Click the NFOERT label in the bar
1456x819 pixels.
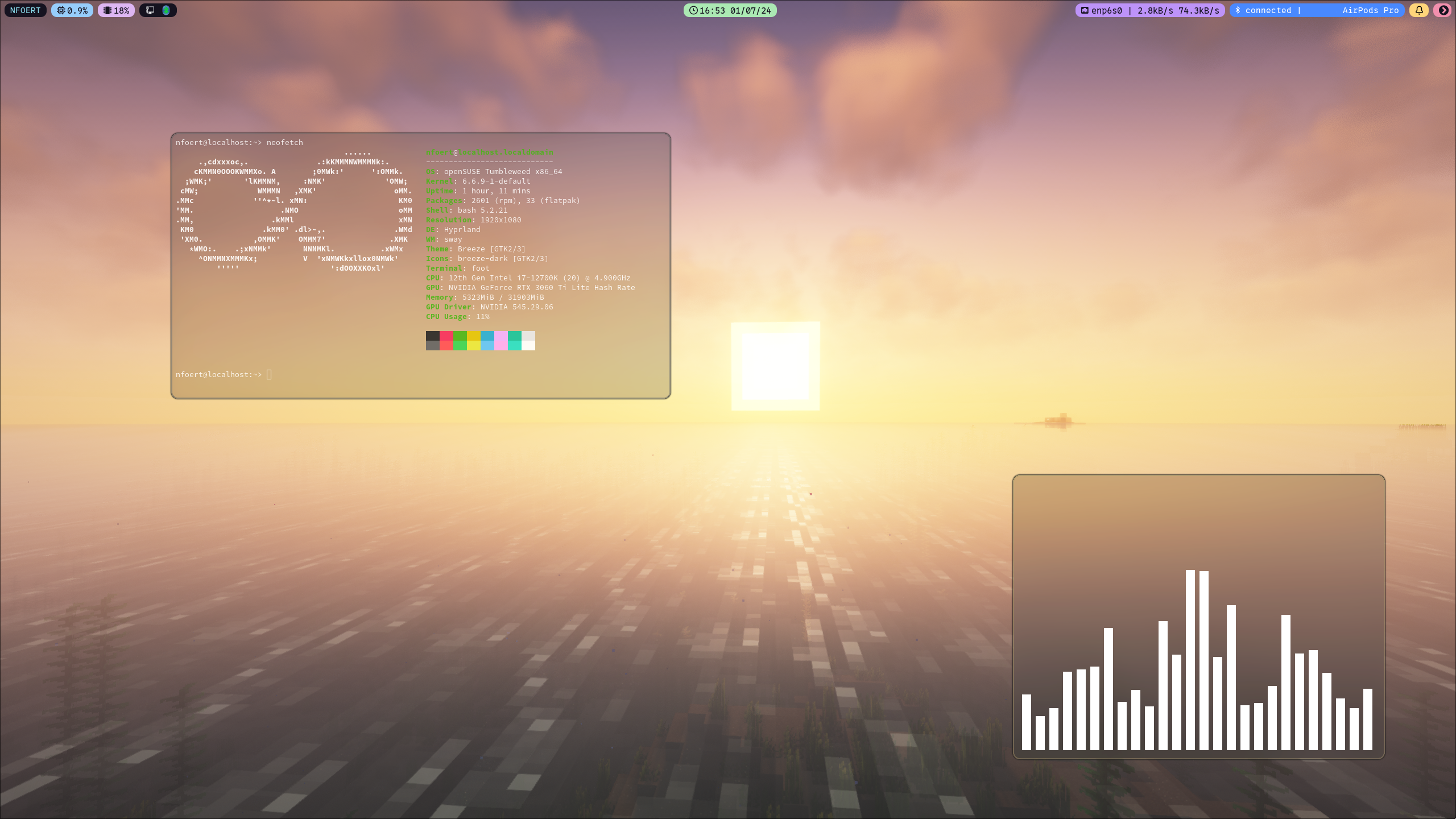pos(26,10)
